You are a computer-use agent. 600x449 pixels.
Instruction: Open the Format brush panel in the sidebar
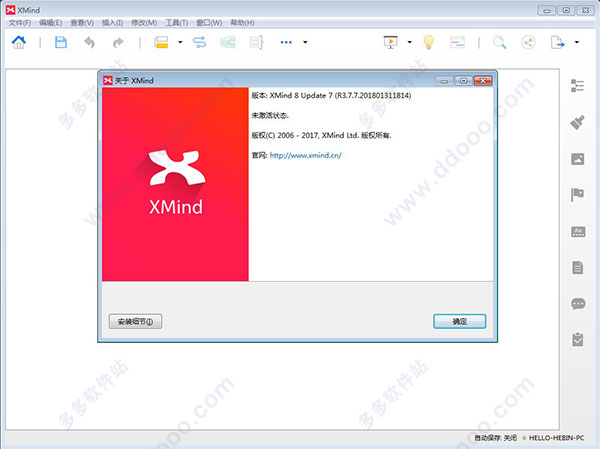point(577,122)
